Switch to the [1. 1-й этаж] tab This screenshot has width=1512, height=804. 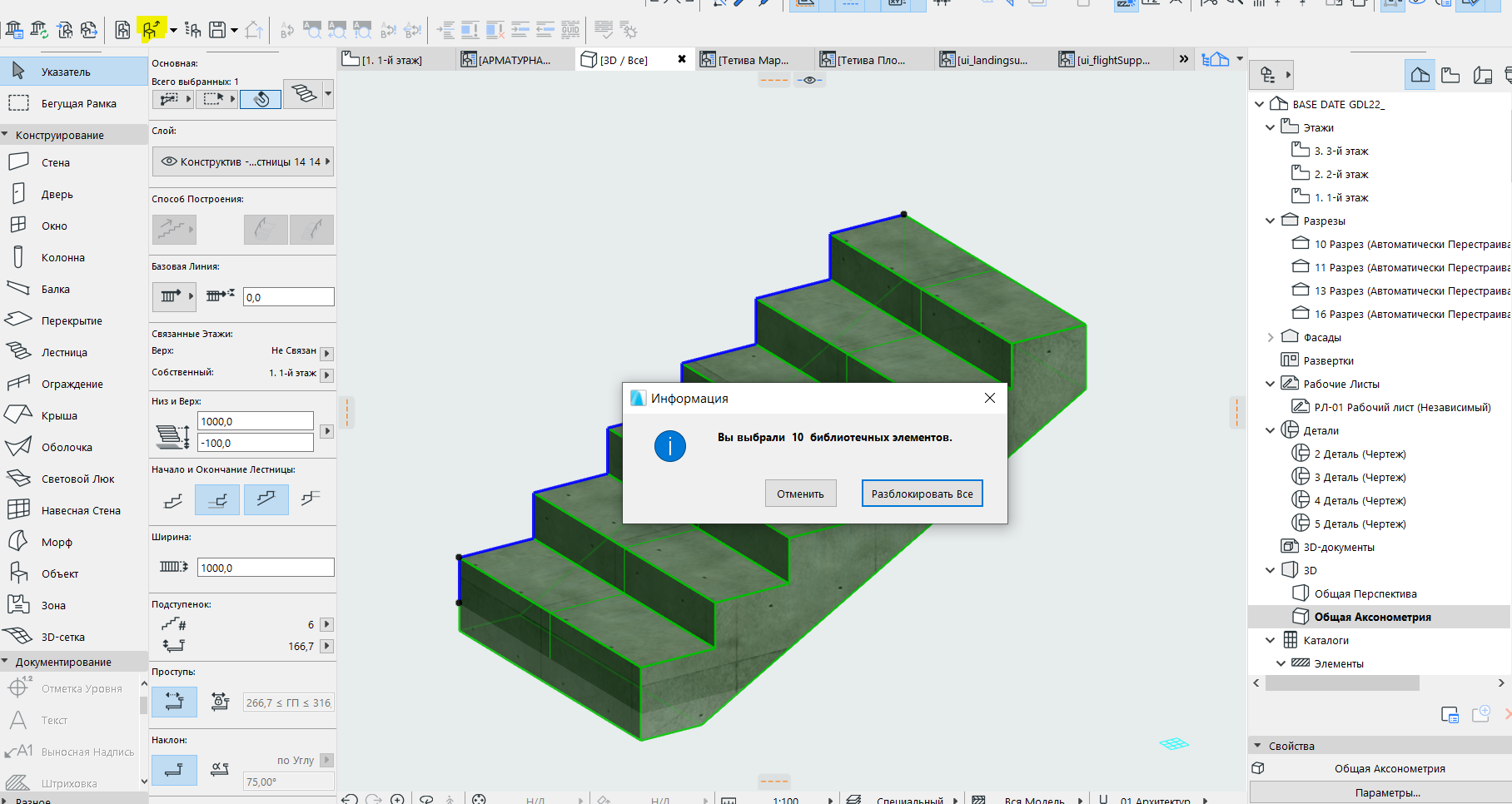394,60
